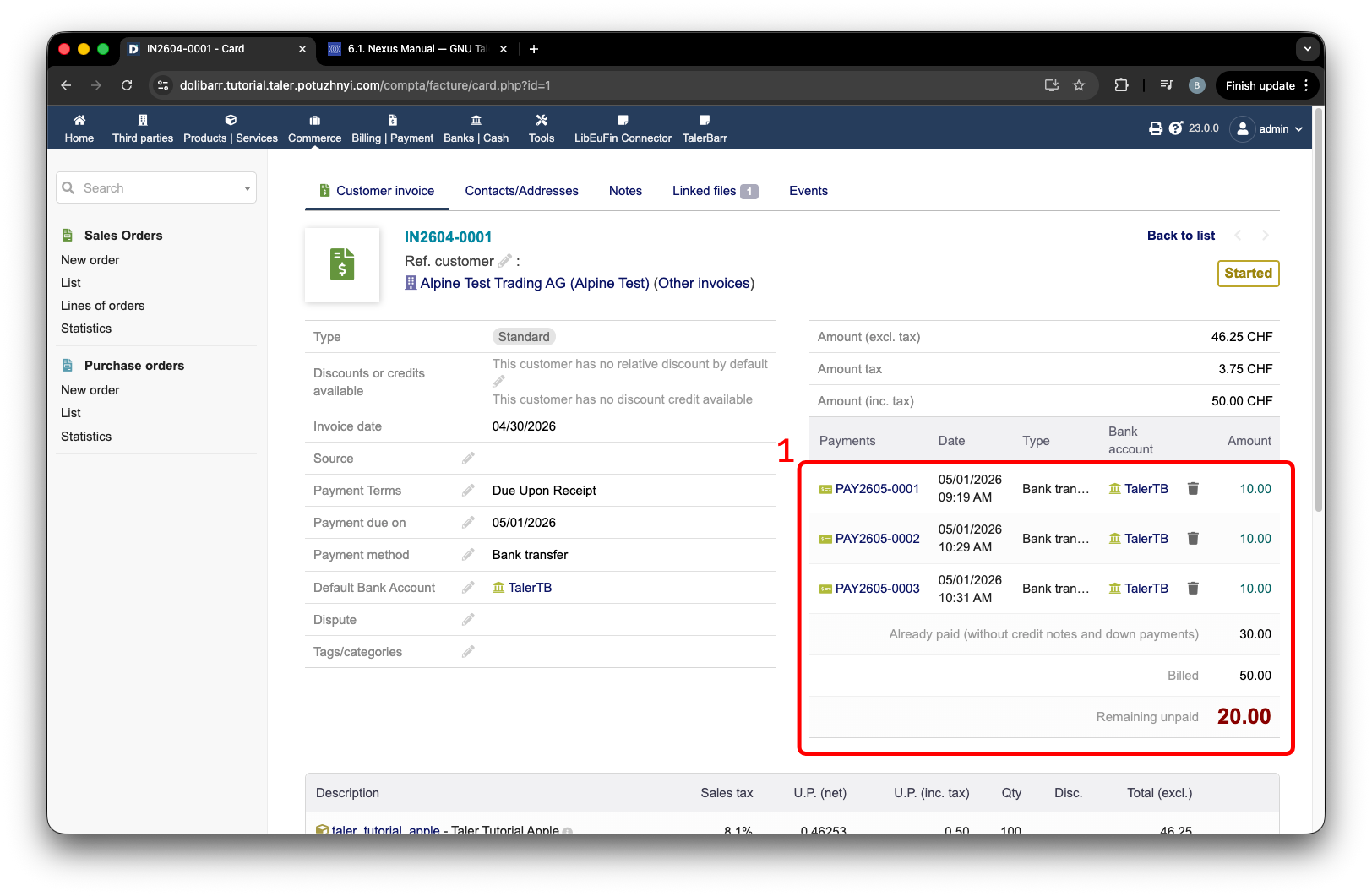
Task: Delete payment PAY2605-0001 with trash icon
Action: (1193, 488)
